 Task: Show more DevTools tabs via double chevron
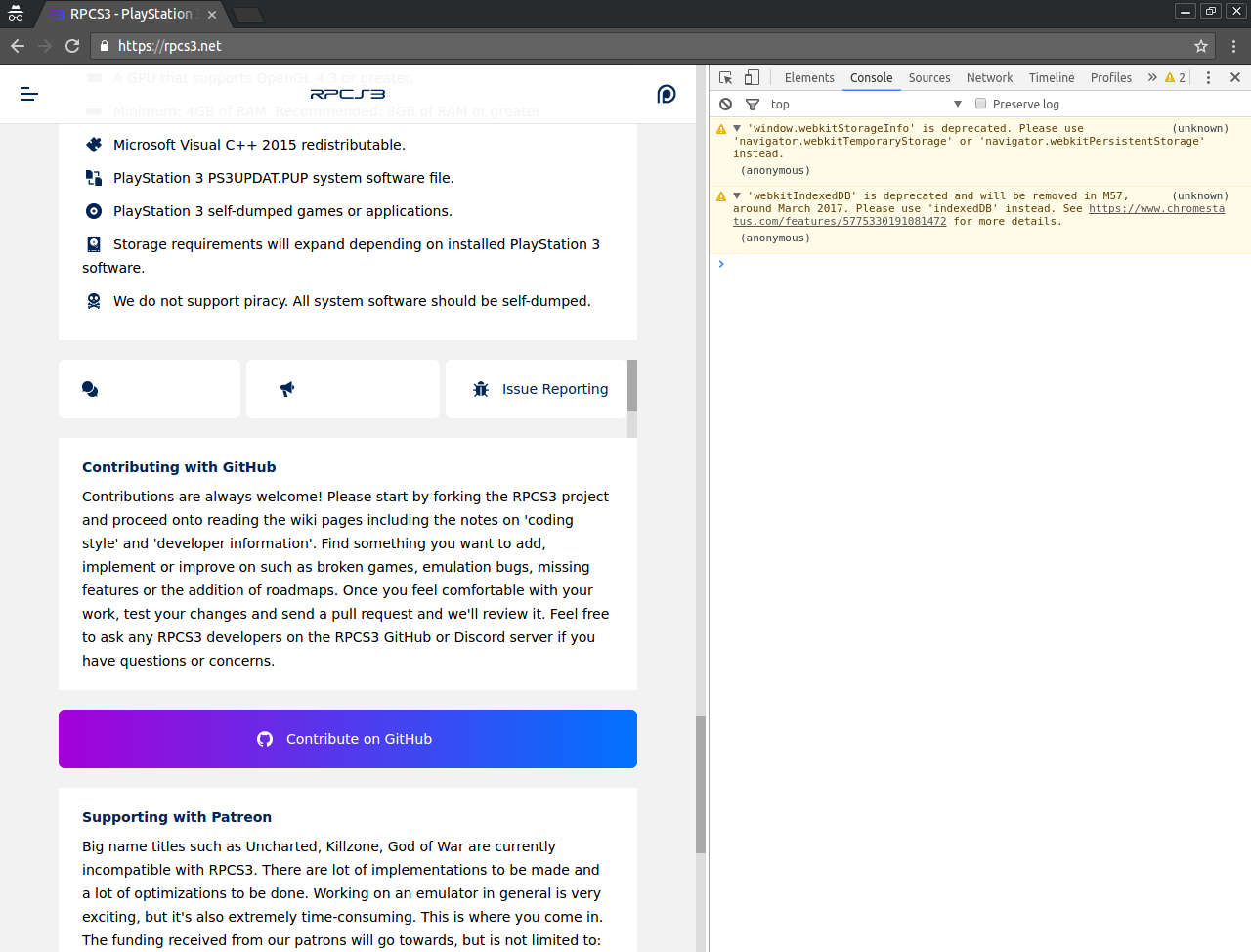tap(1152, 78)
